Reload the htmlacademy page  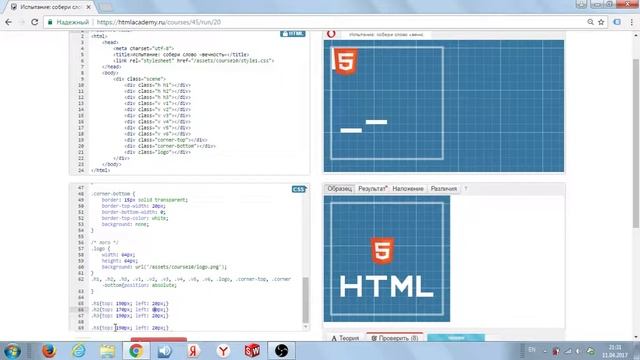click(35, 22)
